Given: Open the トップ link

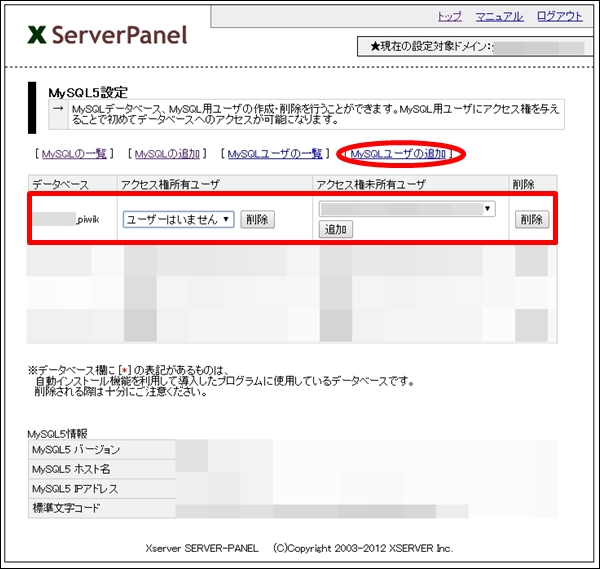Looking at the screenshot, I should 450,16.
